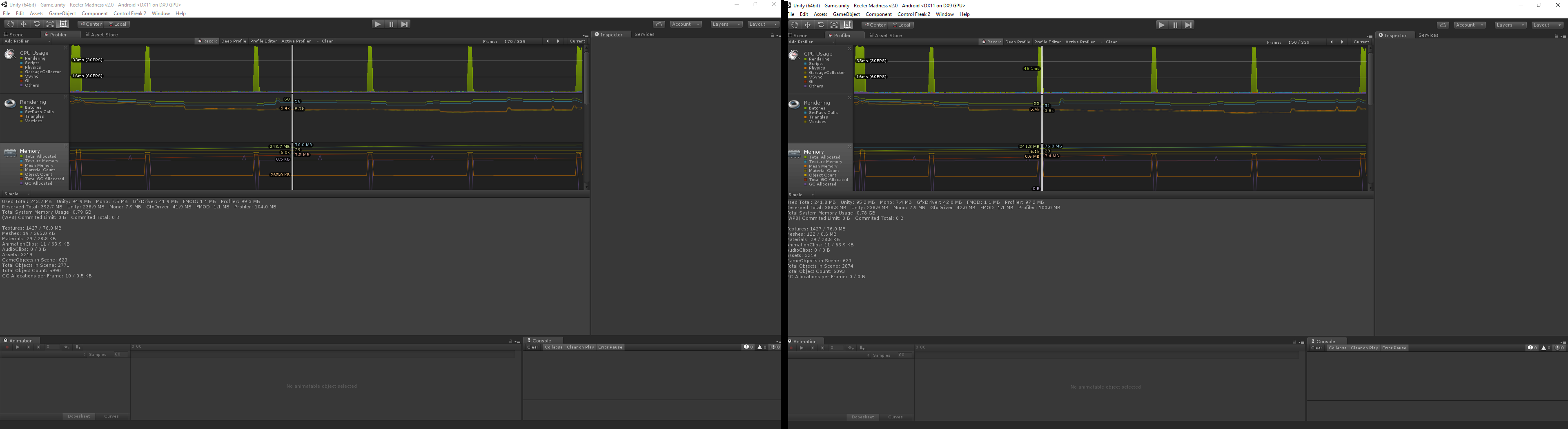
Task: Select the Rect tool in left window
Action: [x=63, y=25]
